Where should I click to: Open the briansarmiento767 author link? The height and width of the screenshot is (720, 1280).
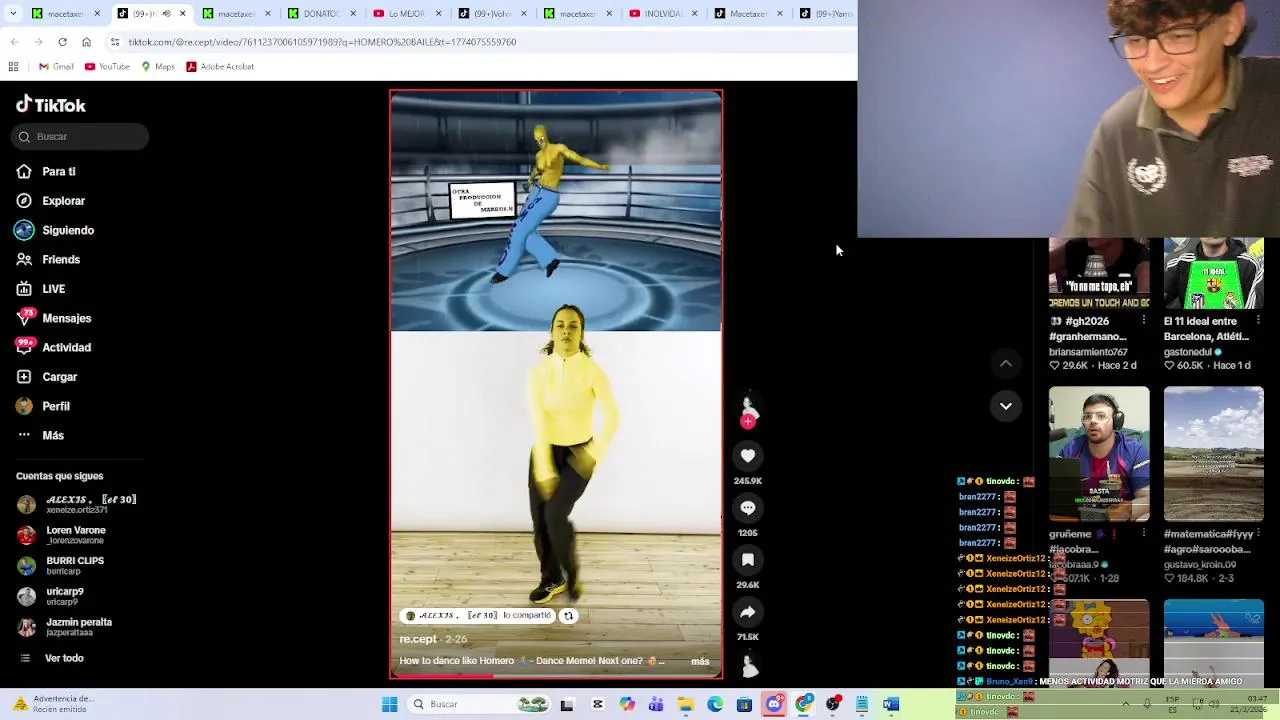pyautogui.click(x=1088, y=352)
